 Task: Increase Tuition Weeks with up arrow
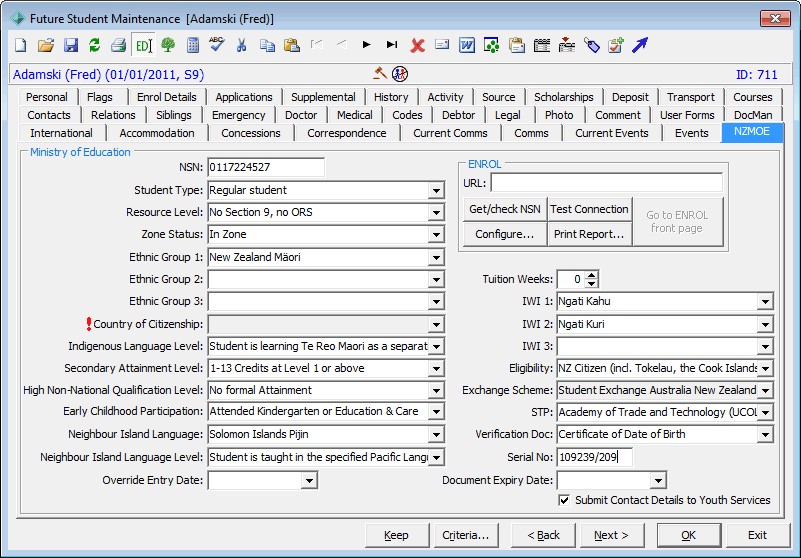pyautogui.click(x=591, y=275)
